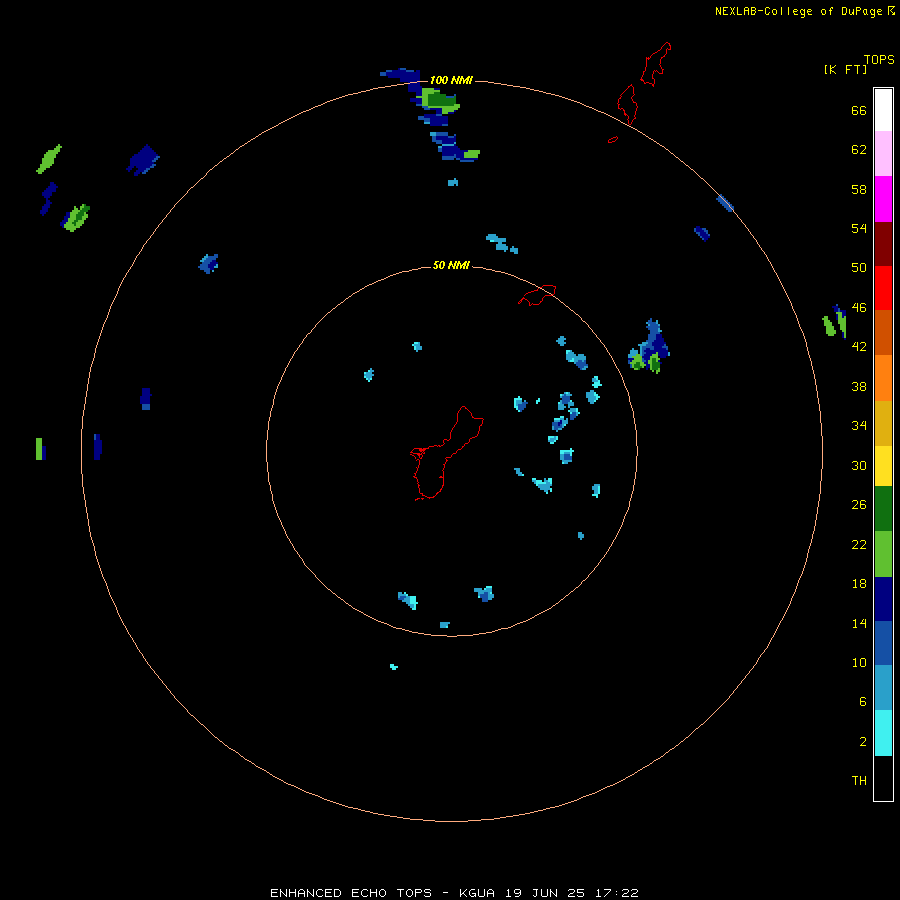Select the '2' legend label
This screenshot has width=900, height=900.
coord(863,742)
